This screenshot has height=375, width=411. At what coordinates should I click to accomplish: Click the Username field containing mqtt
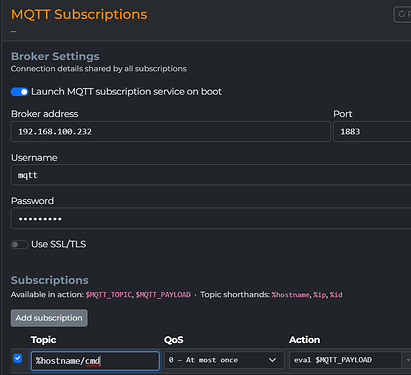tap(211, 175)
